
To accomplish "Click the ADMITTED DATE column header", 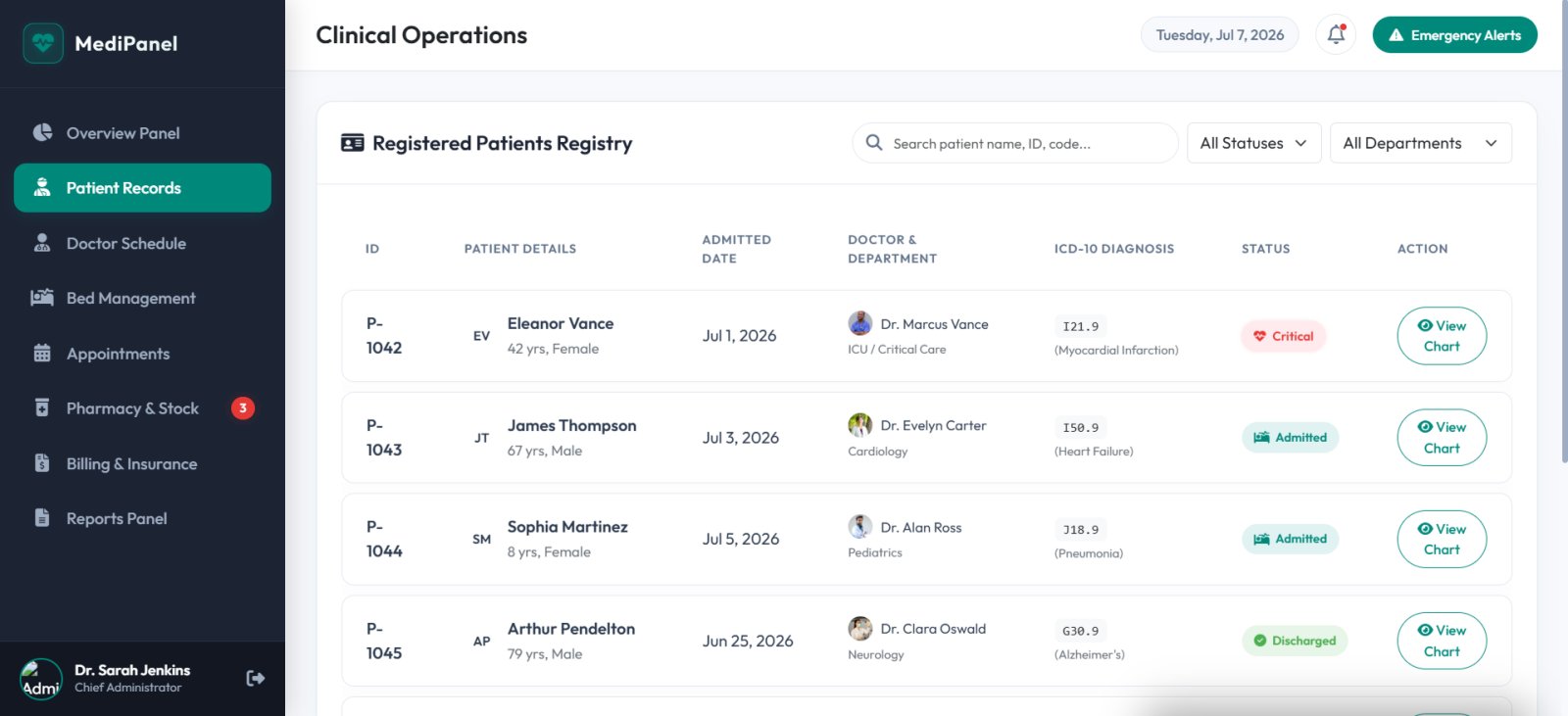I will [x=737, y=249].
